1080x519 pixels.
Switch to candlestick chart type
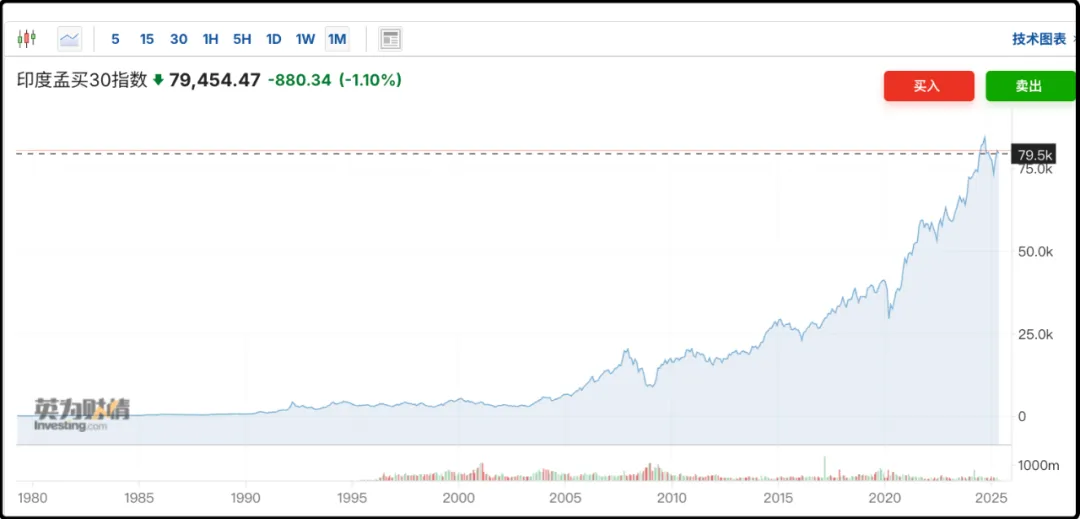coord(26,39)
